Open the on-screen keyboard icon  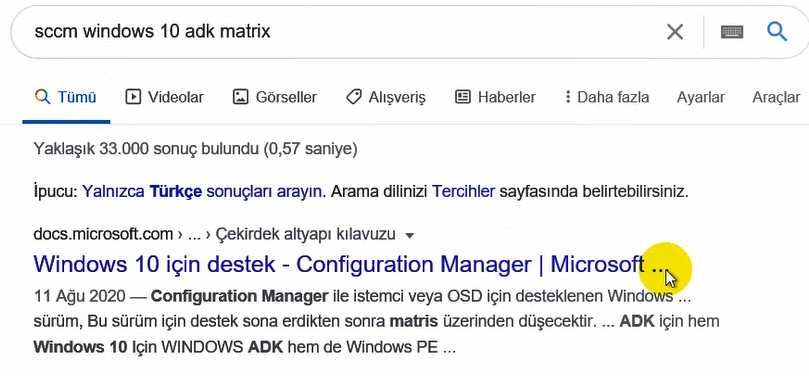[x=732, y=32]
